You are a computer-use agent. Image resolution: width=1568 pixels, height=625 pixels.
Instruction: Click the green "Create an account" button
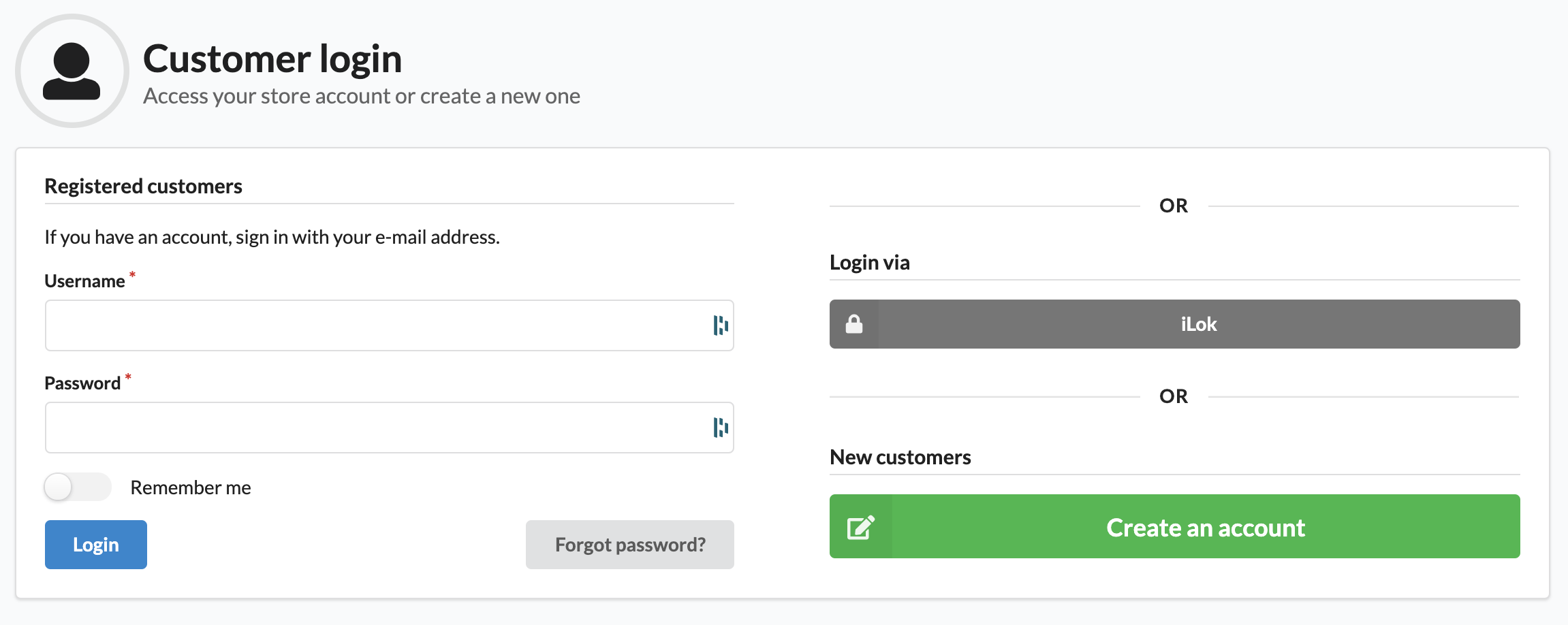1204,527
